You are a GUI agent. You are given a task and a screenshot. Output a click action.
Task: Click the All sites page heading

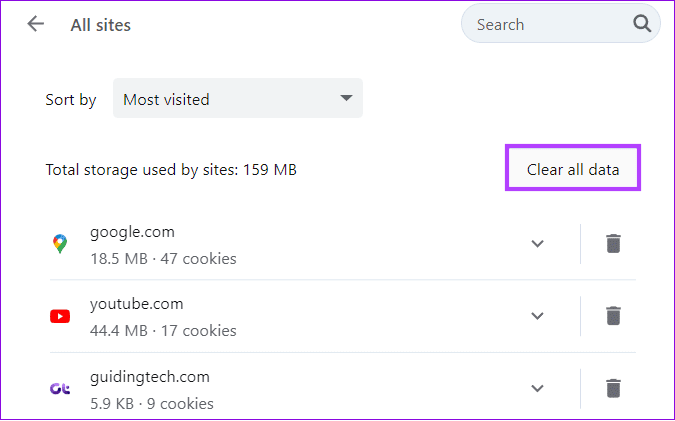[101, 25]
